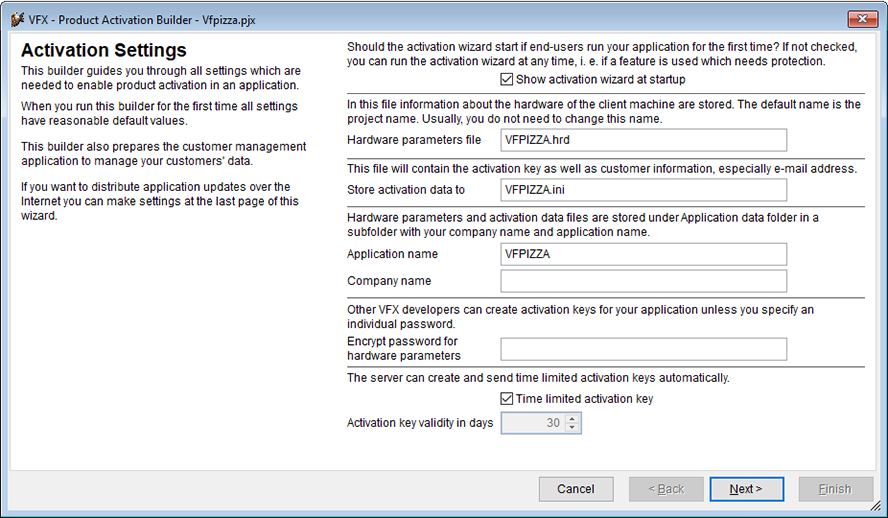Viewport: 888px width, 518px height.
Task: Click the Activation Settings heading
Action: (104, 50)
